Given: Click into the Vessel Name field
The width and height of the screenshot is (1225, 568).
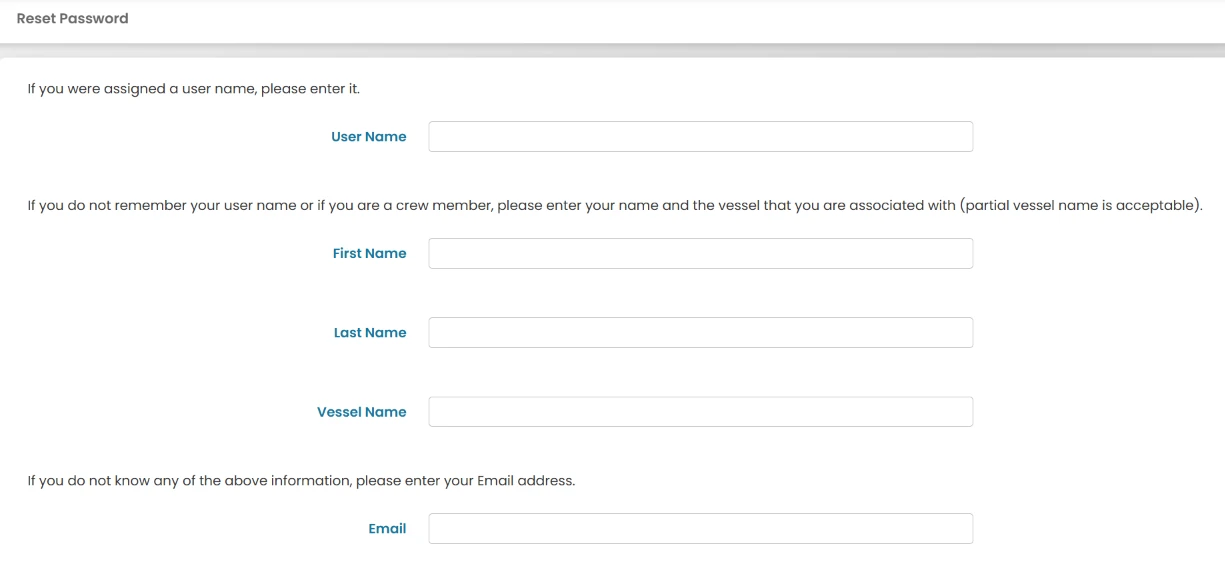Looking at the screenshot, I should 700,412.
